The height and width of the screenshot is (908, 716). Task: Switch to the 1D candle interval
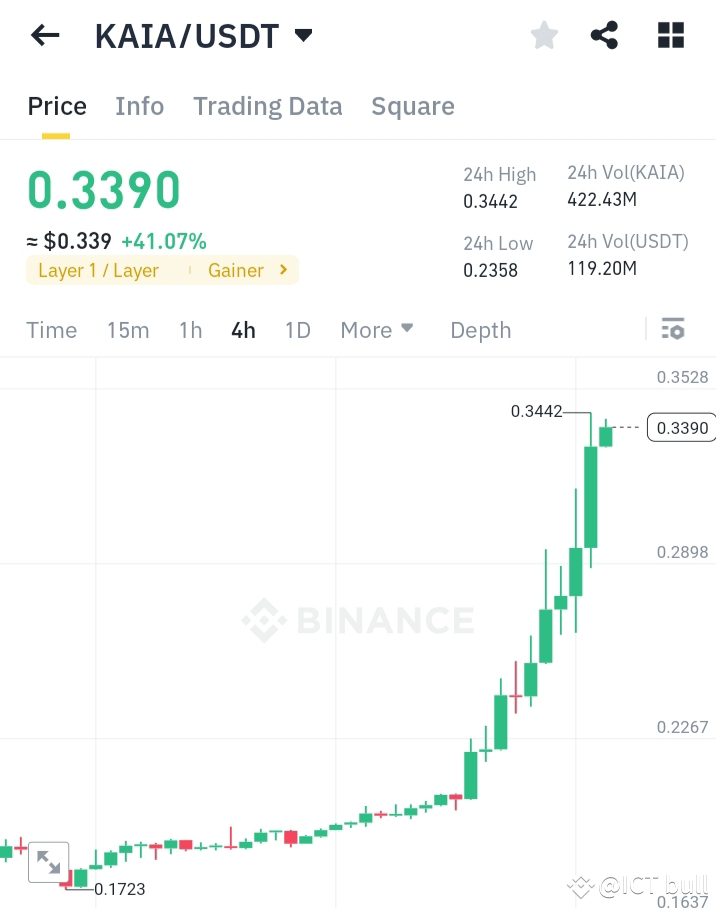297,330
